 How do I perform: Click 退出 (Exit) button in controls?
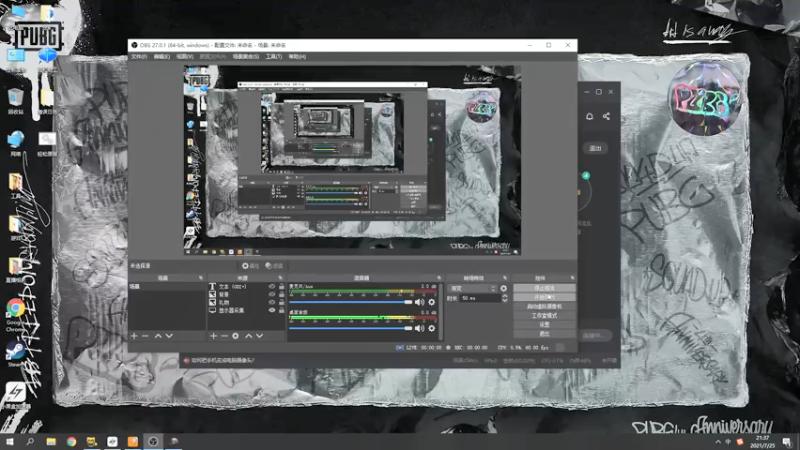click(x=544, y=334)
